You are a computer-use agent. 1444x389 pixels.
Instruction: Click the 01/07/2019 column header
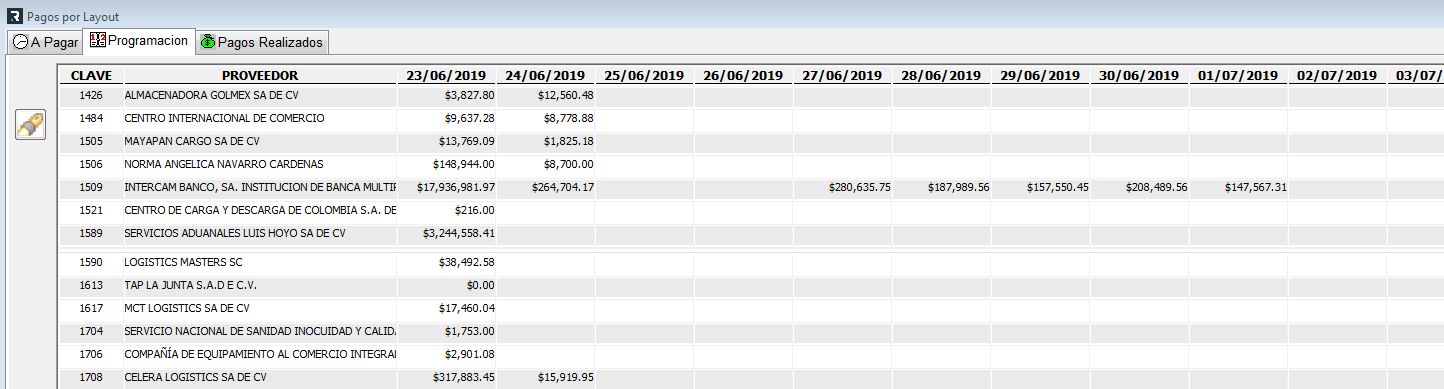point(1239,76)
